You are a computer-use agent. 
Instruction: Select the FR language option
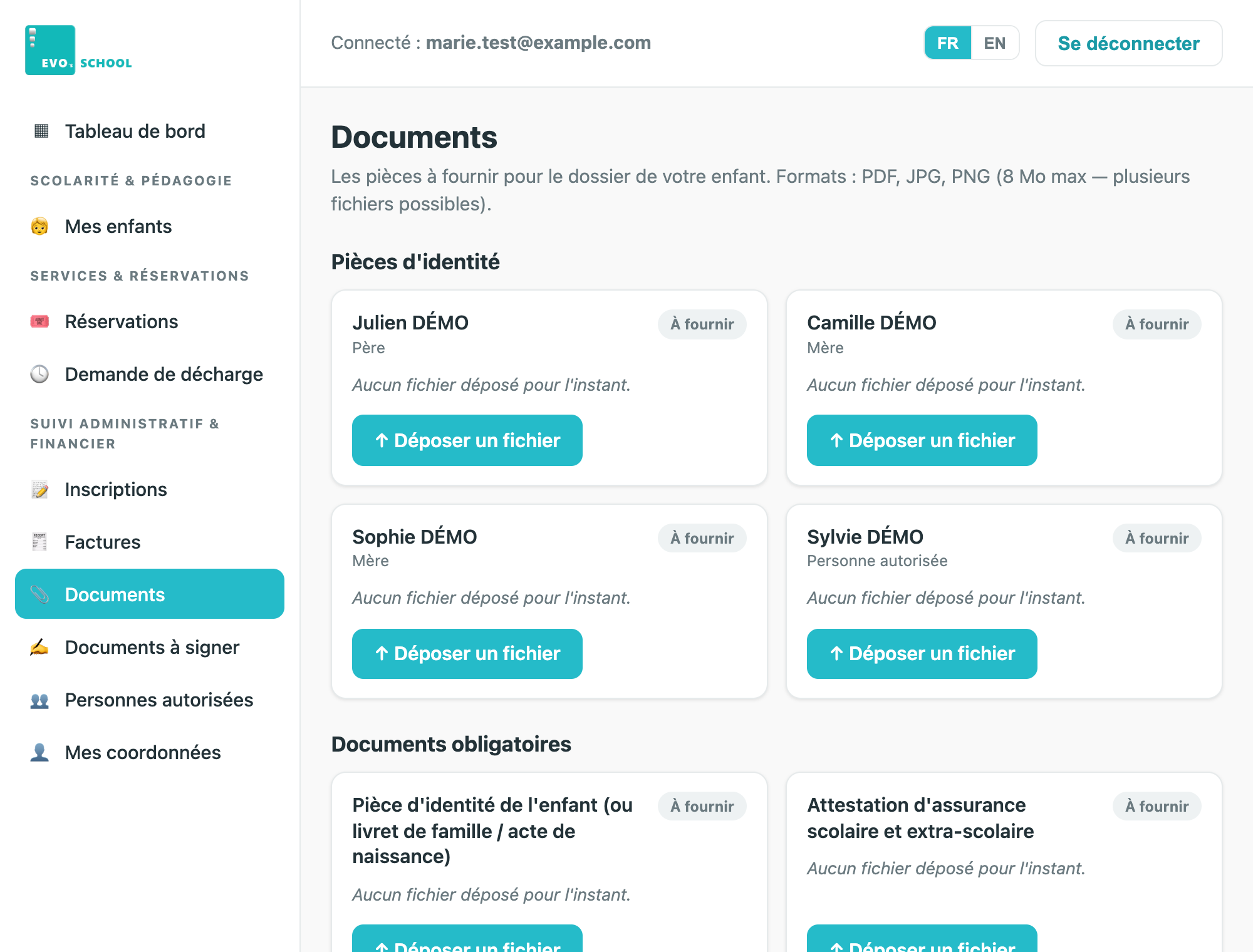click(x=948, y=43)
